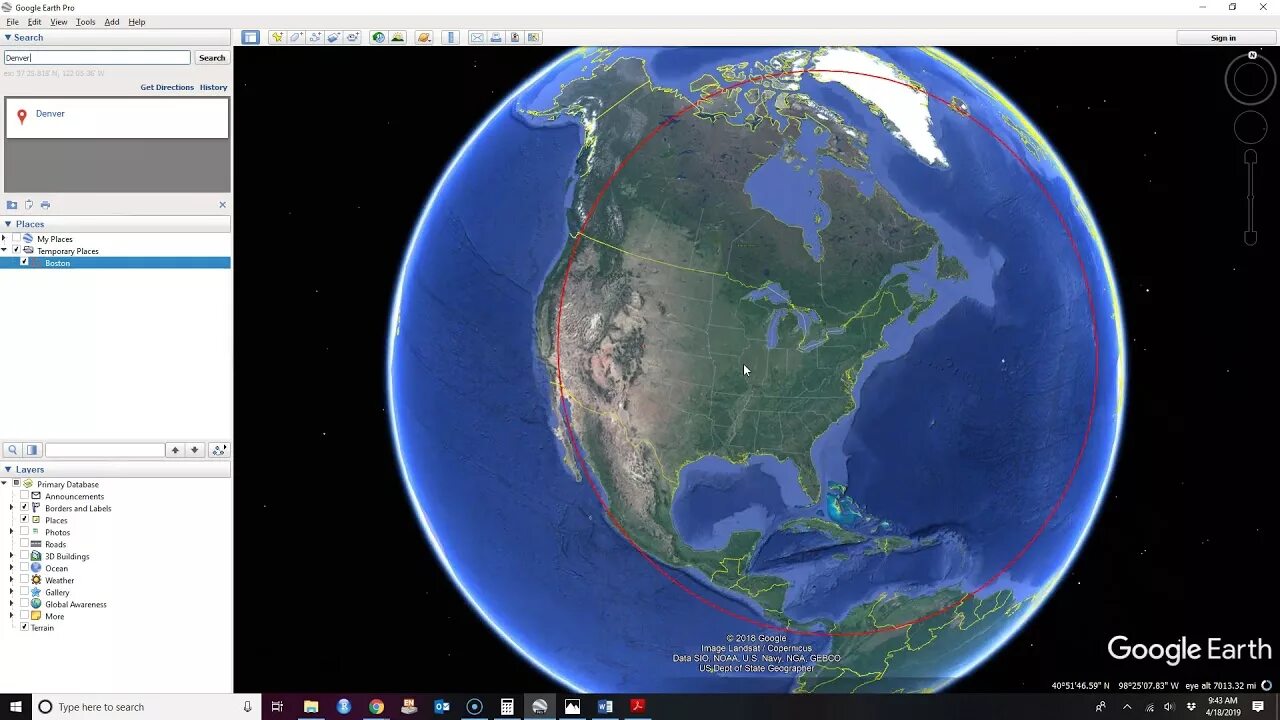Collapse the Temporary Places folder

coord(4,251)
